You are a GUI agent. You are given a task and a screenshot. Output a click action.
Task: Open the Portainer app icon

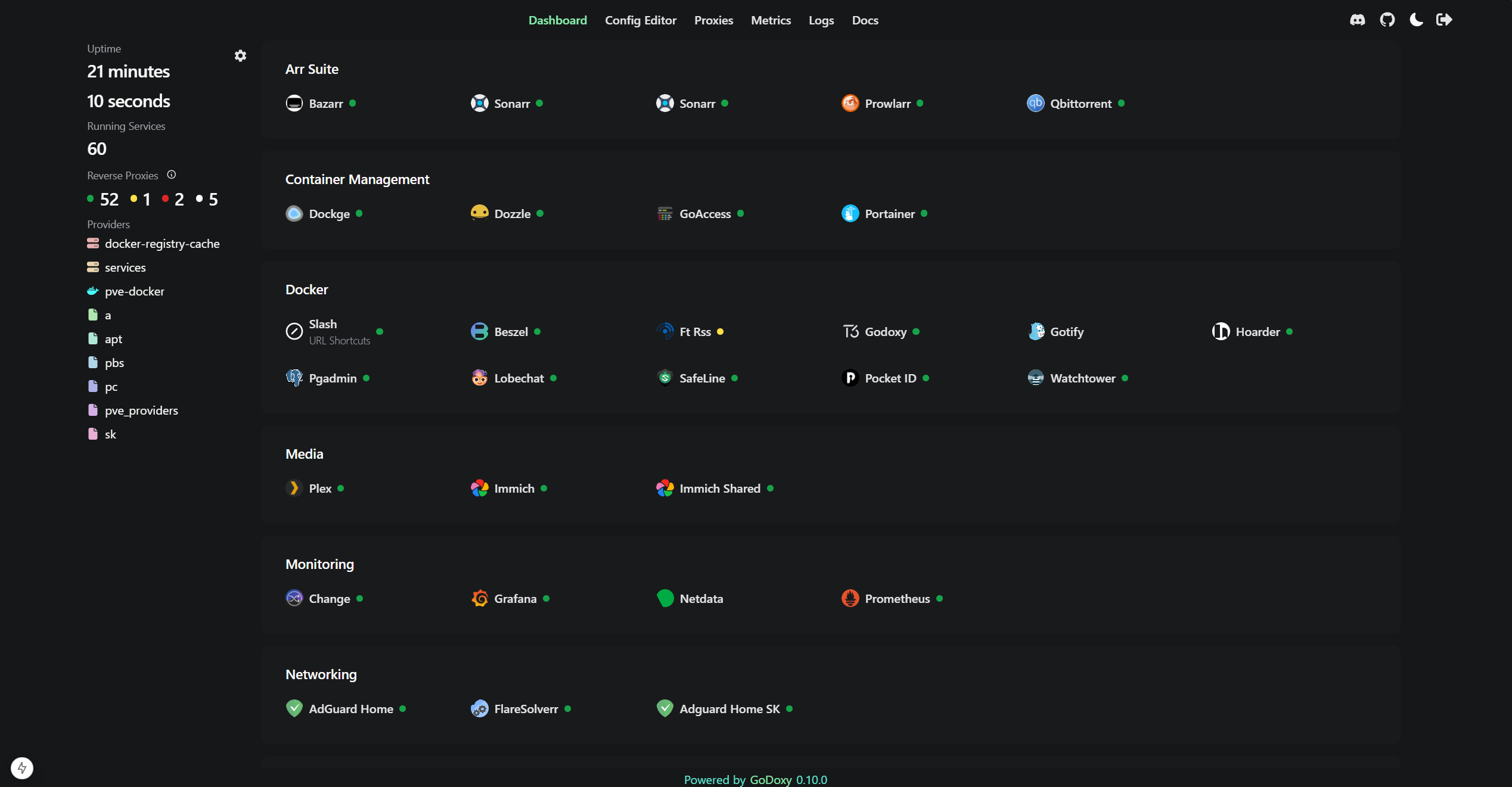pyautogui.click(x=850, y=213)
